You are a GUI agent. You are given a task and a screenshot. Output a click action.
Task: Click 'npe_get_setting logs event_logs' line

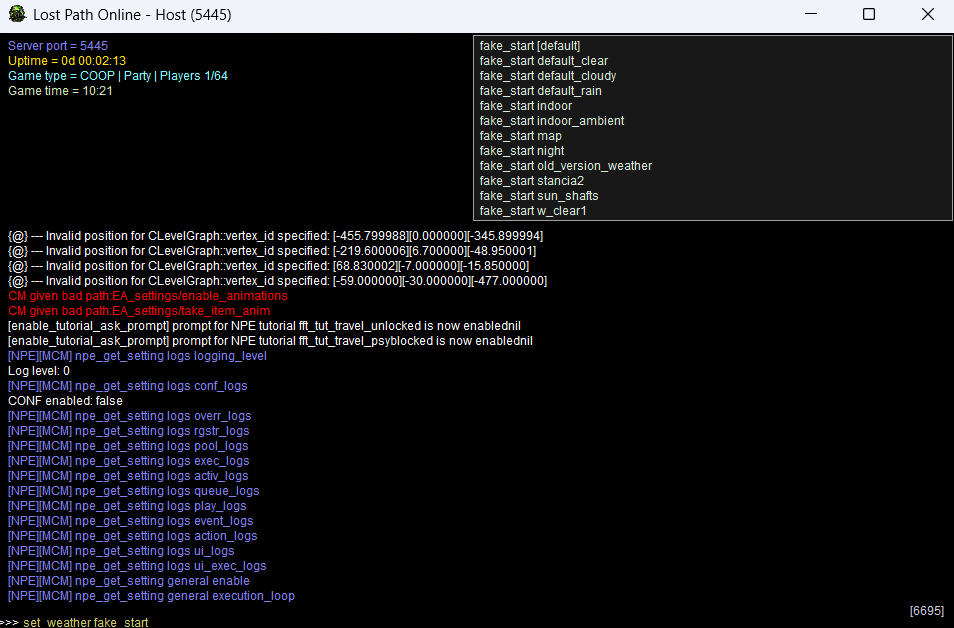click(131, 521)
